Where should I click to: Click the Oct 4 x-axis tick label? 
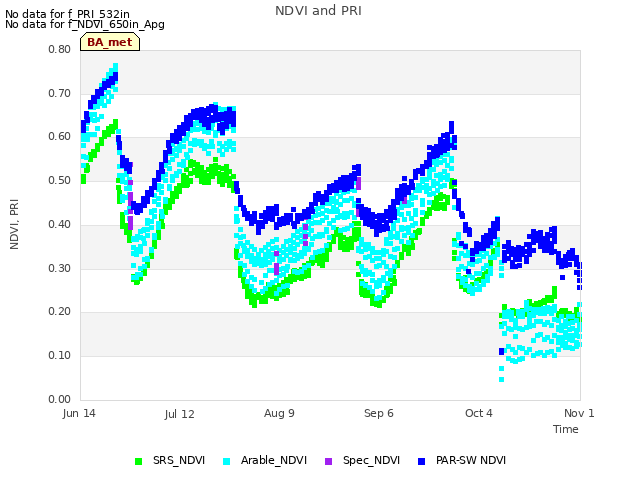pyautogui.click(x=479, y=413)
